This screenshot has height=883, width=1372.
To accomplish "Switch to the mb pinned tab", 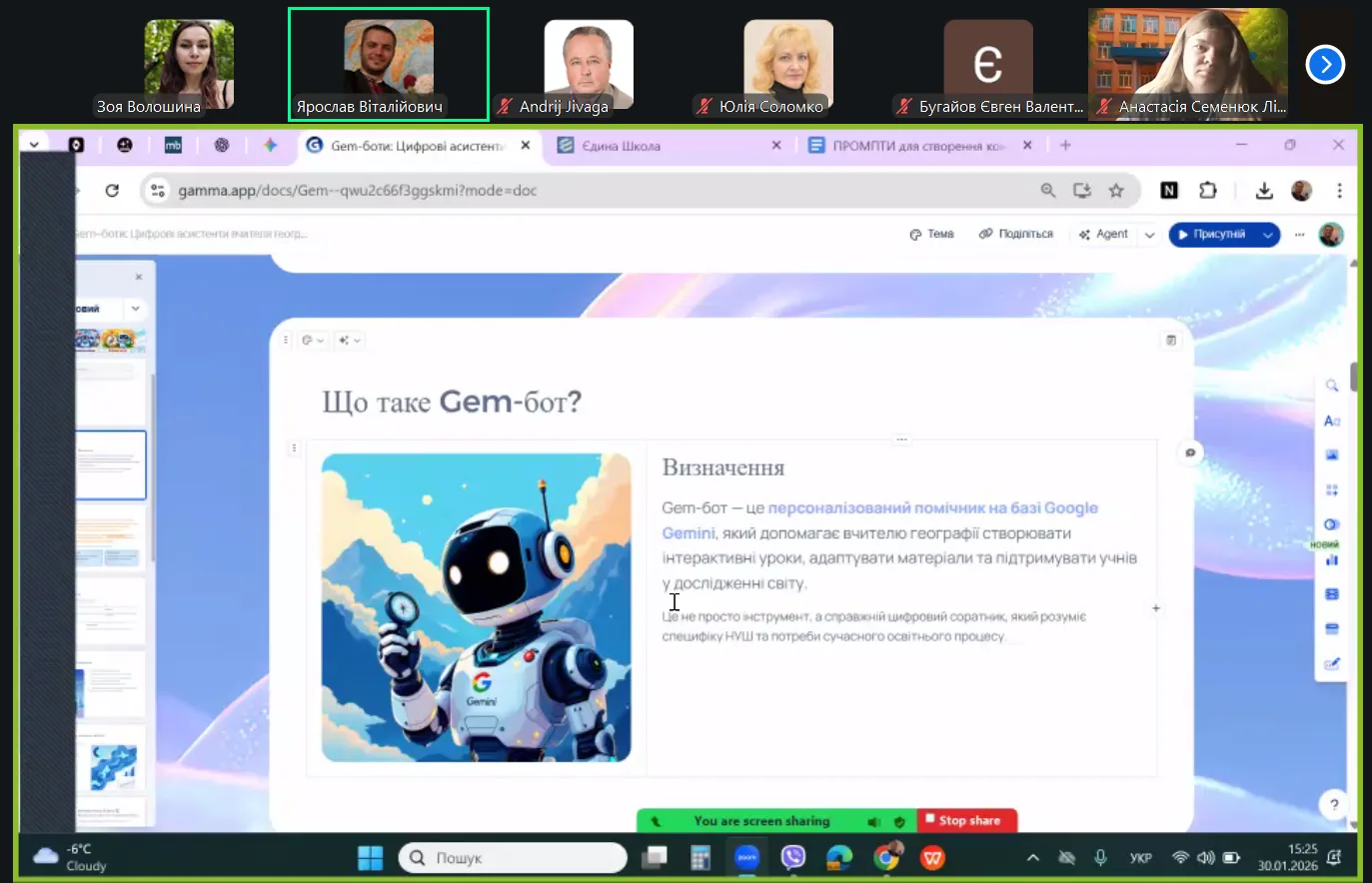I will click(173, 145).
